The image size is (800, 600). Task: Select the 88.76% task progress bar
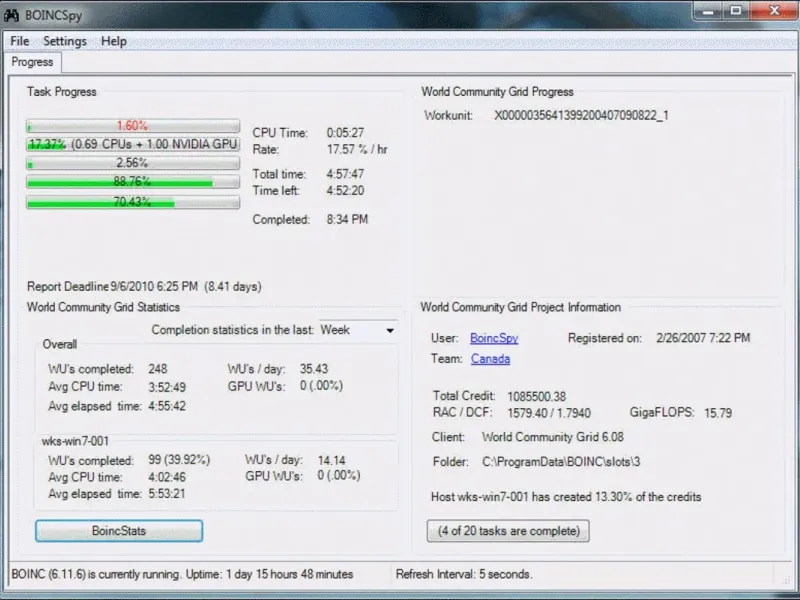tap(133, 182)
